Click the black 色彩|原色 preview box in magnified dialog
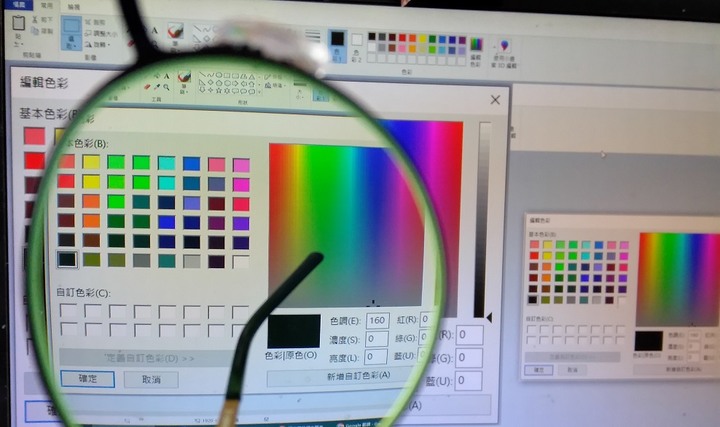The height and width of the screenshot is (427, 720). (x=294, y=331)
